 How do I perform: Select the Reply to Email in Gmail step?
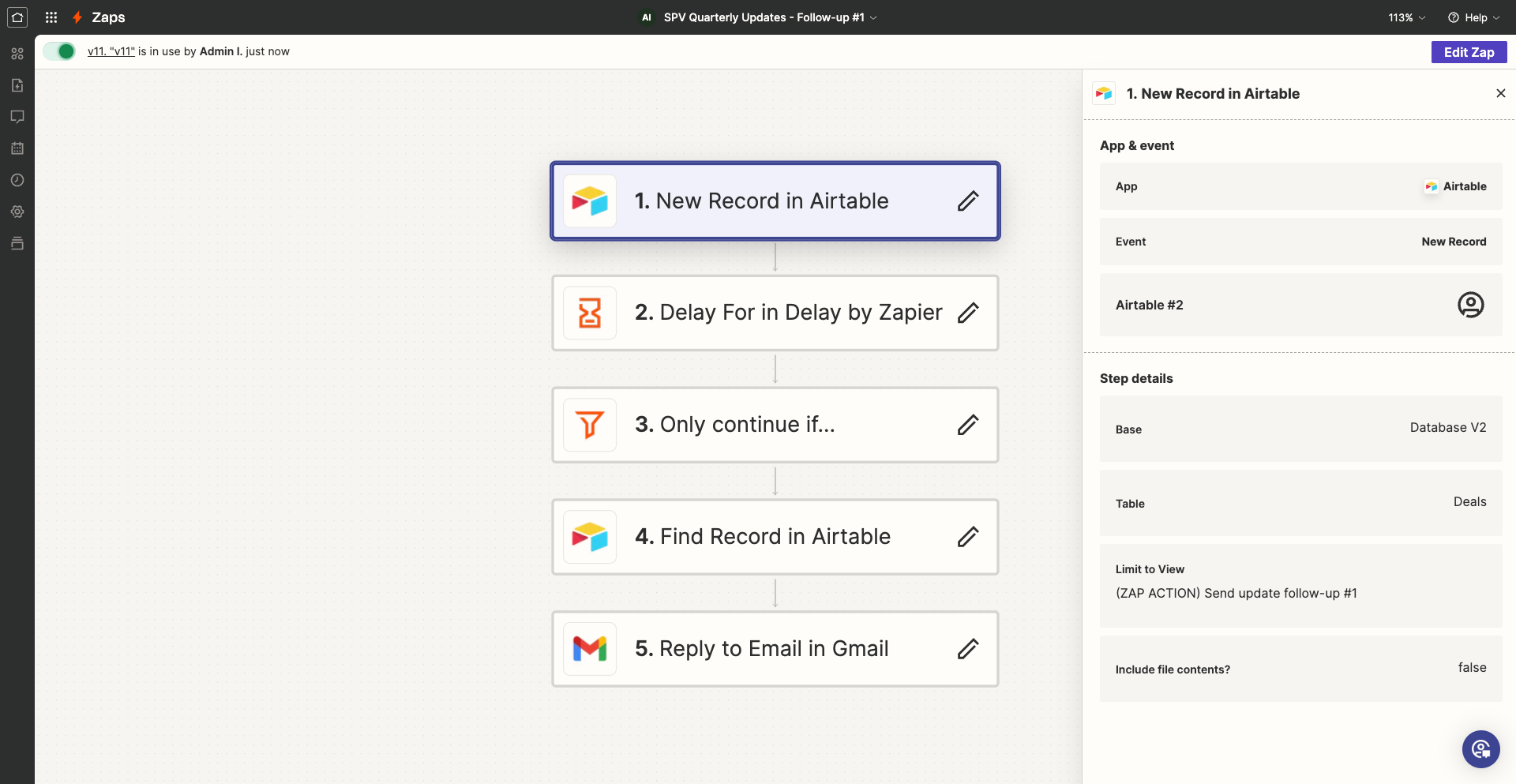[x=775, y=649]
